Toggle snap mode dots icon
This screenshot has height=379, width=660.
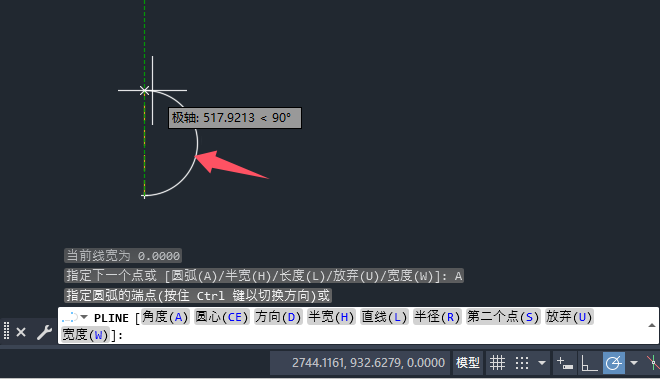click(522, 363)
